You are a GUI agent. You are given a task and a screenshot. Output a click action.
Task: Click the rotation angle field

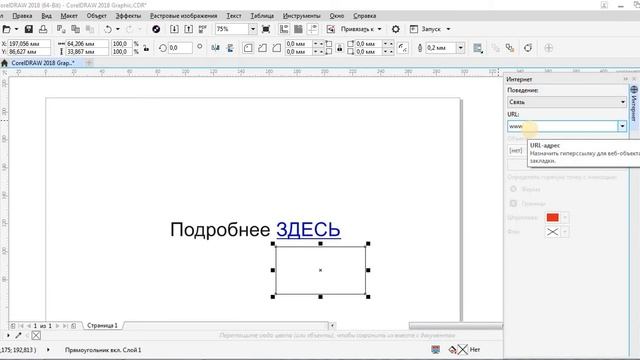coord(180,48)
